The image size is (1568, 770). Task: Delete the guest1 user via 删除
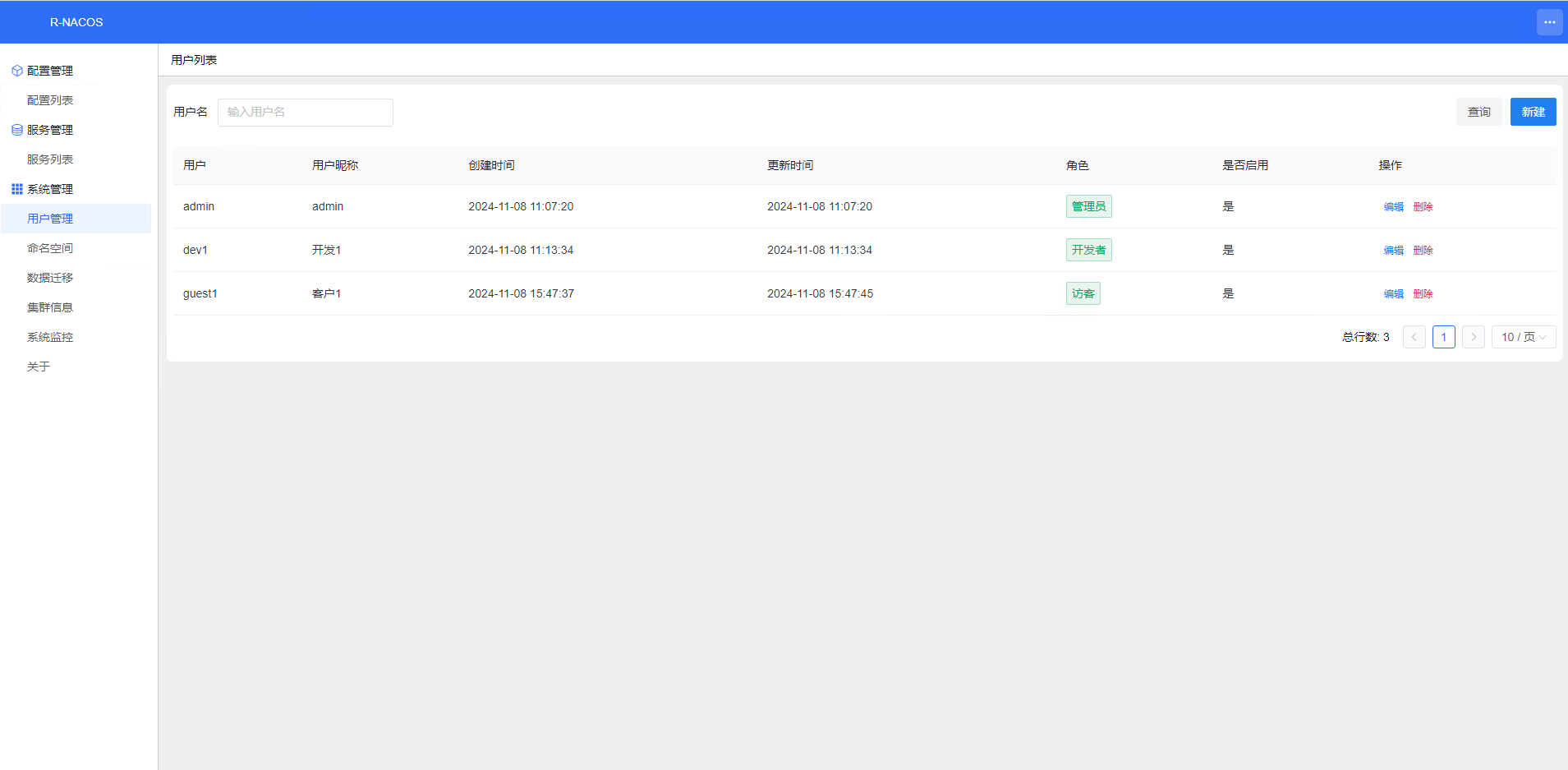(1423, 294)
